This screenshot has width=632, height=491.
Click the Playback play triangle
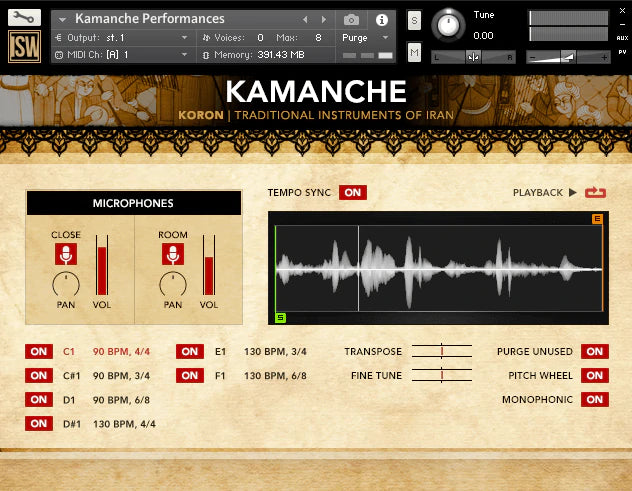pyautogui.click(x=573, y=192)
